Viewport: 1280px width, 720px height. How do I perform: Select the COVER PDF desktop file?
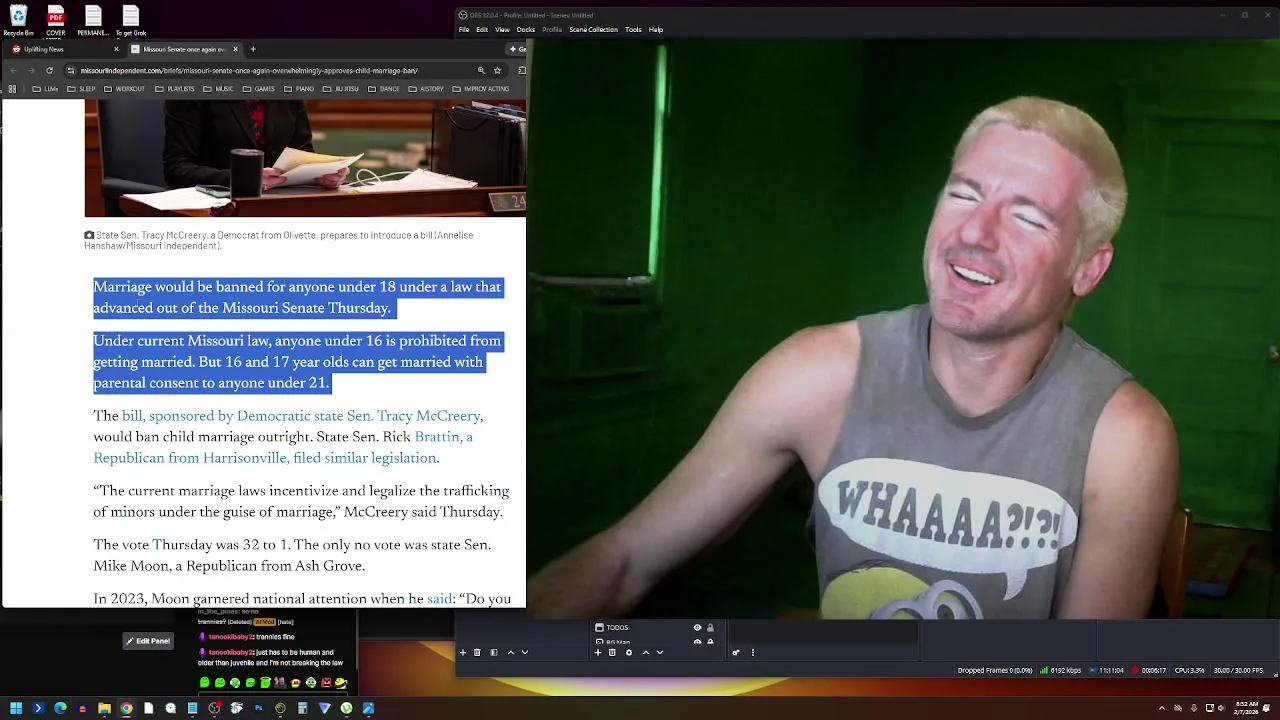55,20
